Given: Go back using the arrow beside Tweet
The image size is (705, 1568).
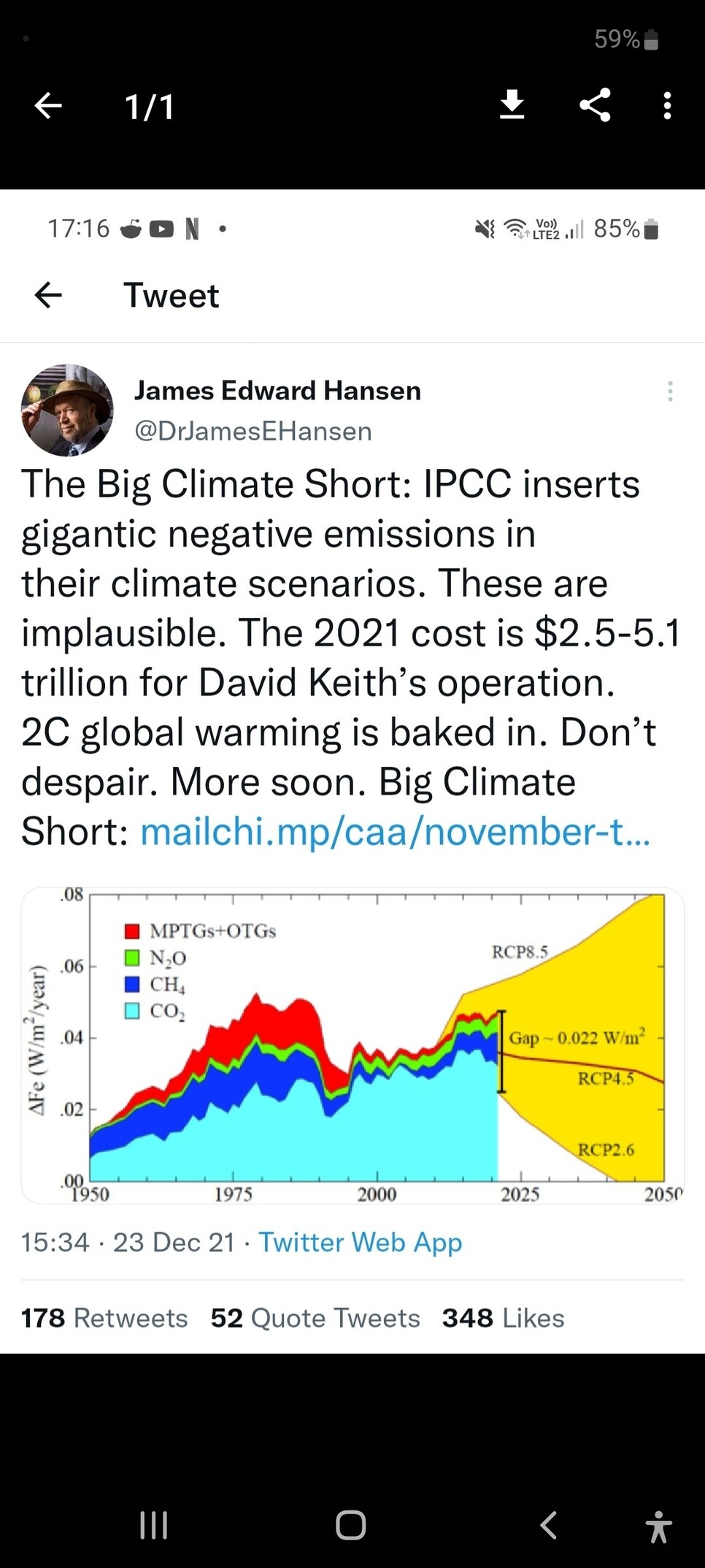Looking at the screenshot, I should point(48,295).
